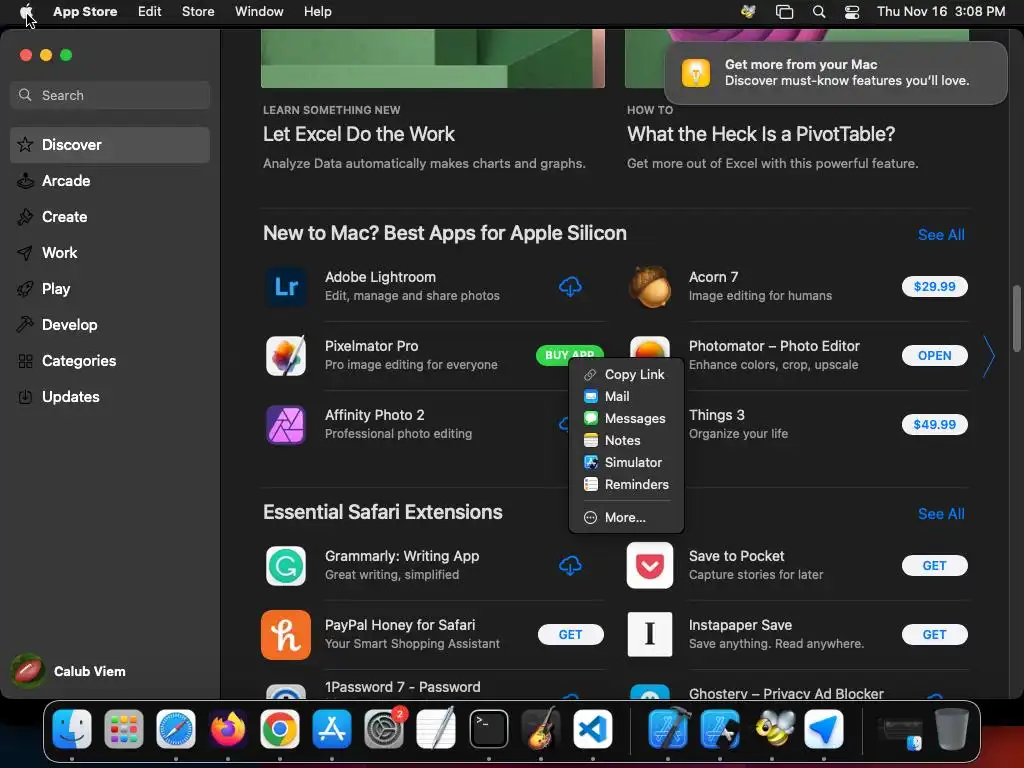The image size is (1024, 768).
Task: Click GET for Save to Pocket
Action: coord(935,566)
